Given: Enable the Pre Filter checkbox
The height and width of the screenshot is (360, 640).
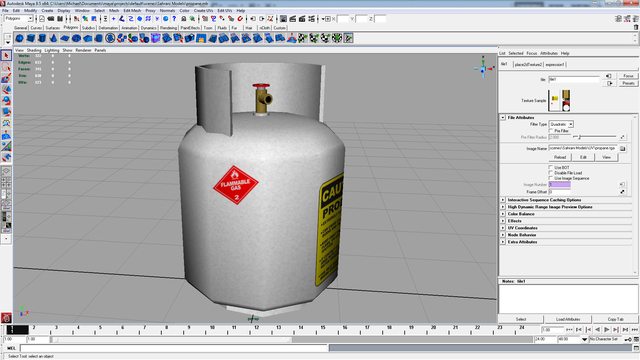Looking at the screenshot, I should [x=551, y=131].
